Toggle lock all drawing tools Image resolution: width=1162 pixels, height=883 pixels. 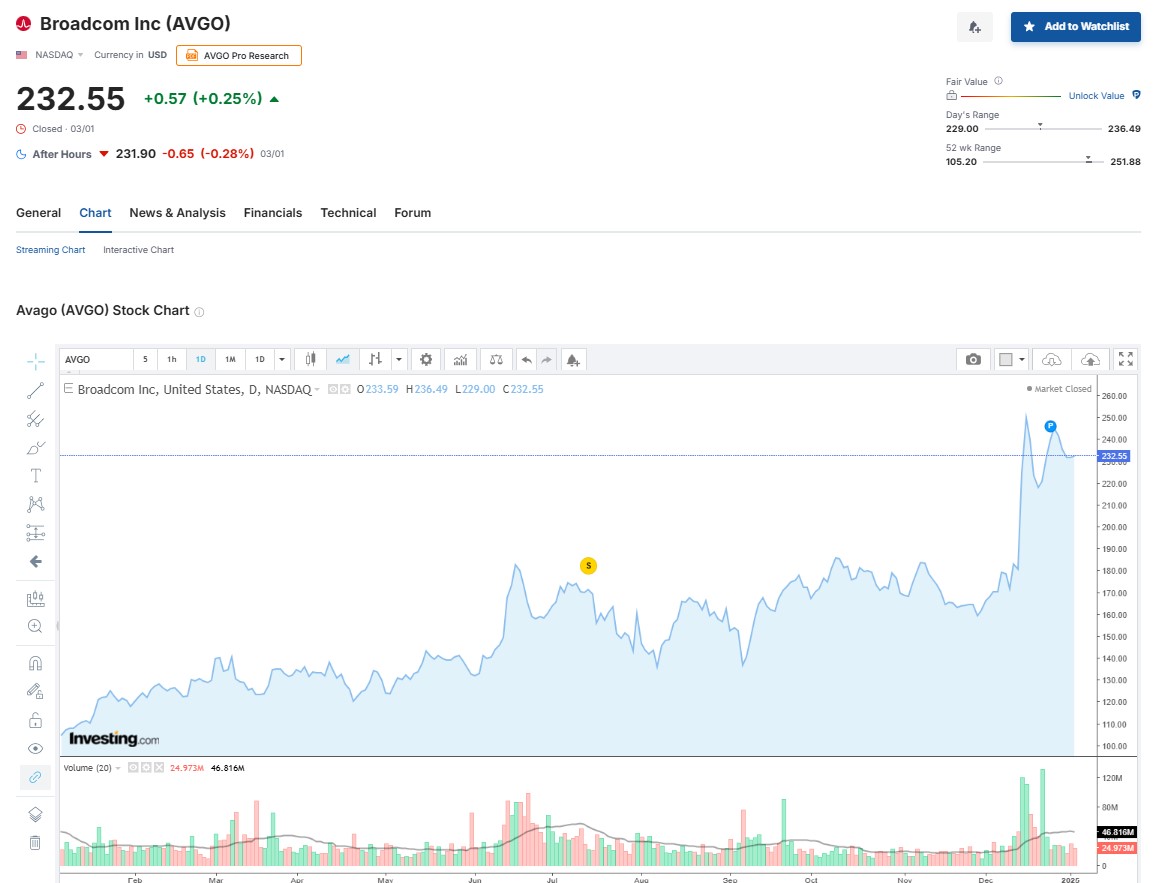[36, 720]
